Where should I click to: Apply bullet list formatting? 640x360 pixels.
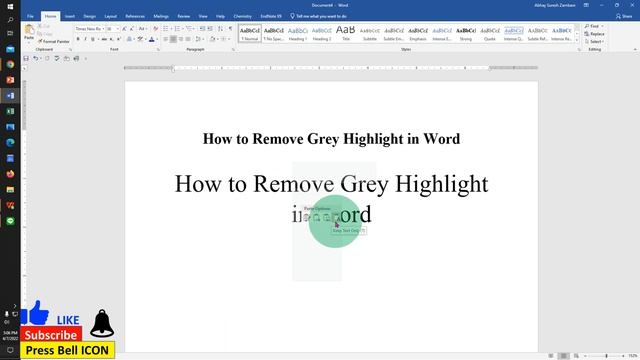[167, 29]
